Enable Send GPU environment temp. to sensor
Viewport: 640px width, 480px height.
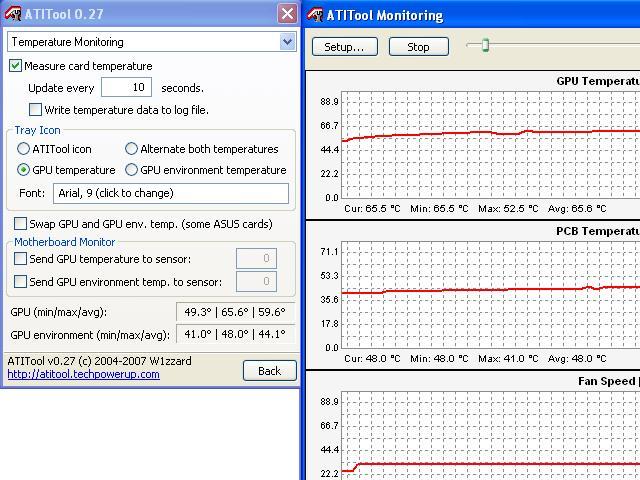click(x=20, y=282)
